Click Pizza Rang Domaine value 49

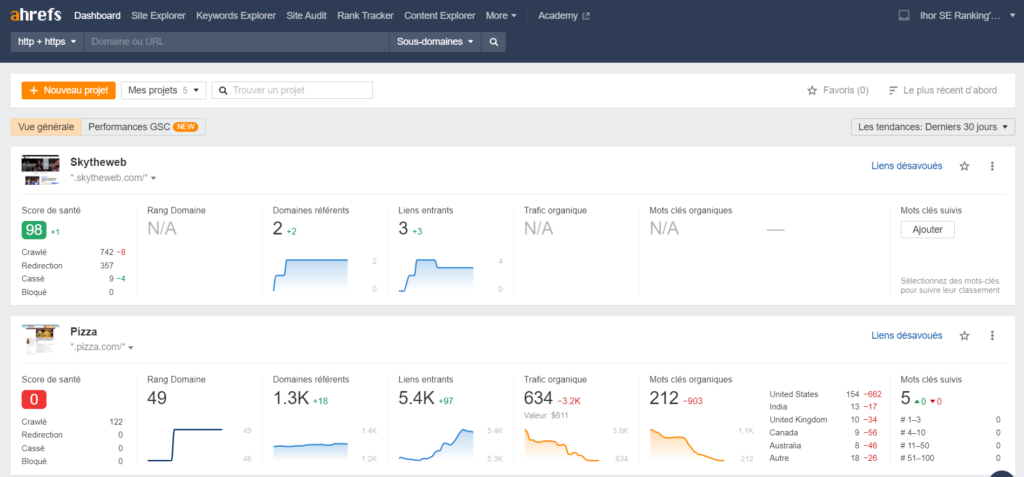(x=157, y=398)
